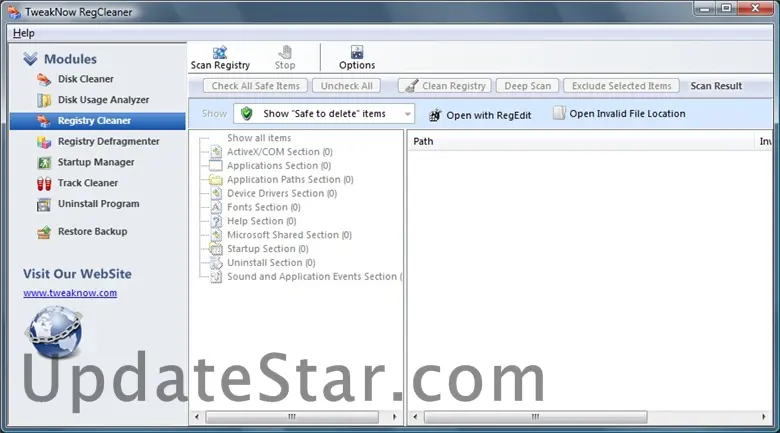Click the Path column header
The image size is (780, 433).
click(x=581, y=141)
